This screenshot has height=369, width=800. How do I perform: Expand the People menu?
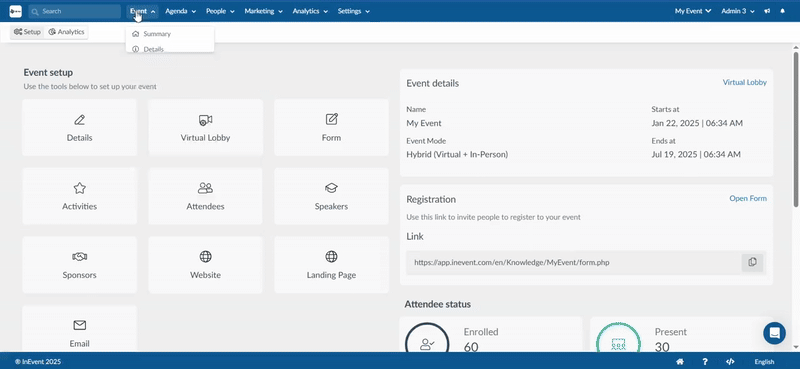point(220,11)
